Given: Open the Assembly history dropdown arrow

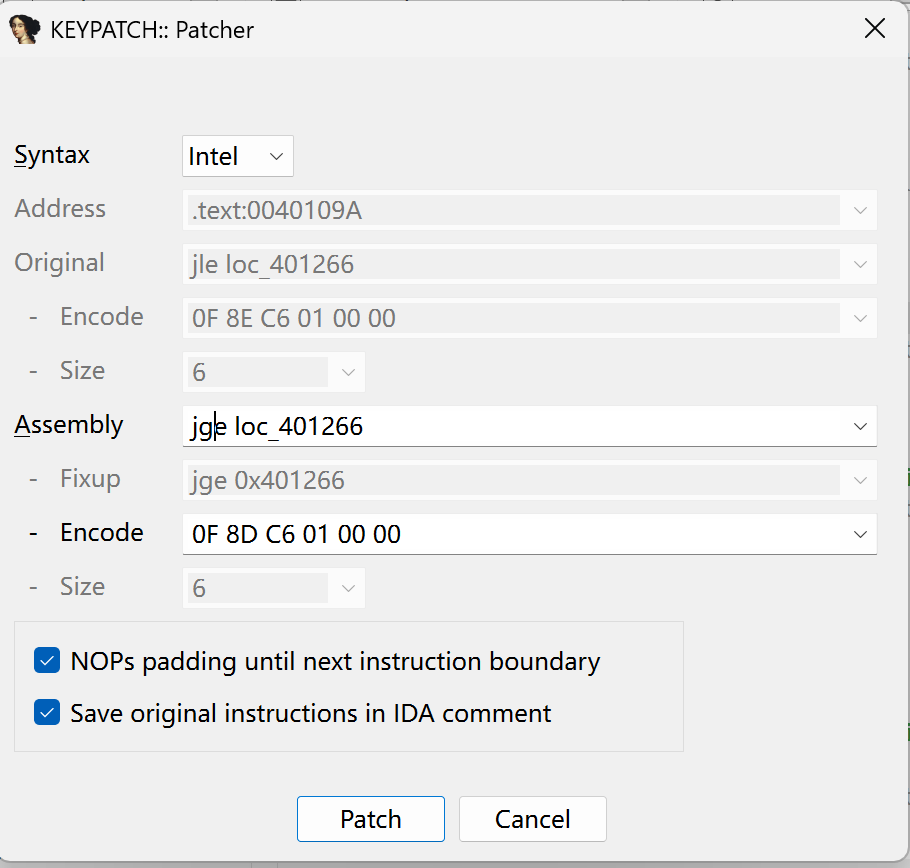Looking at the screenshot, I should (860, 426).
